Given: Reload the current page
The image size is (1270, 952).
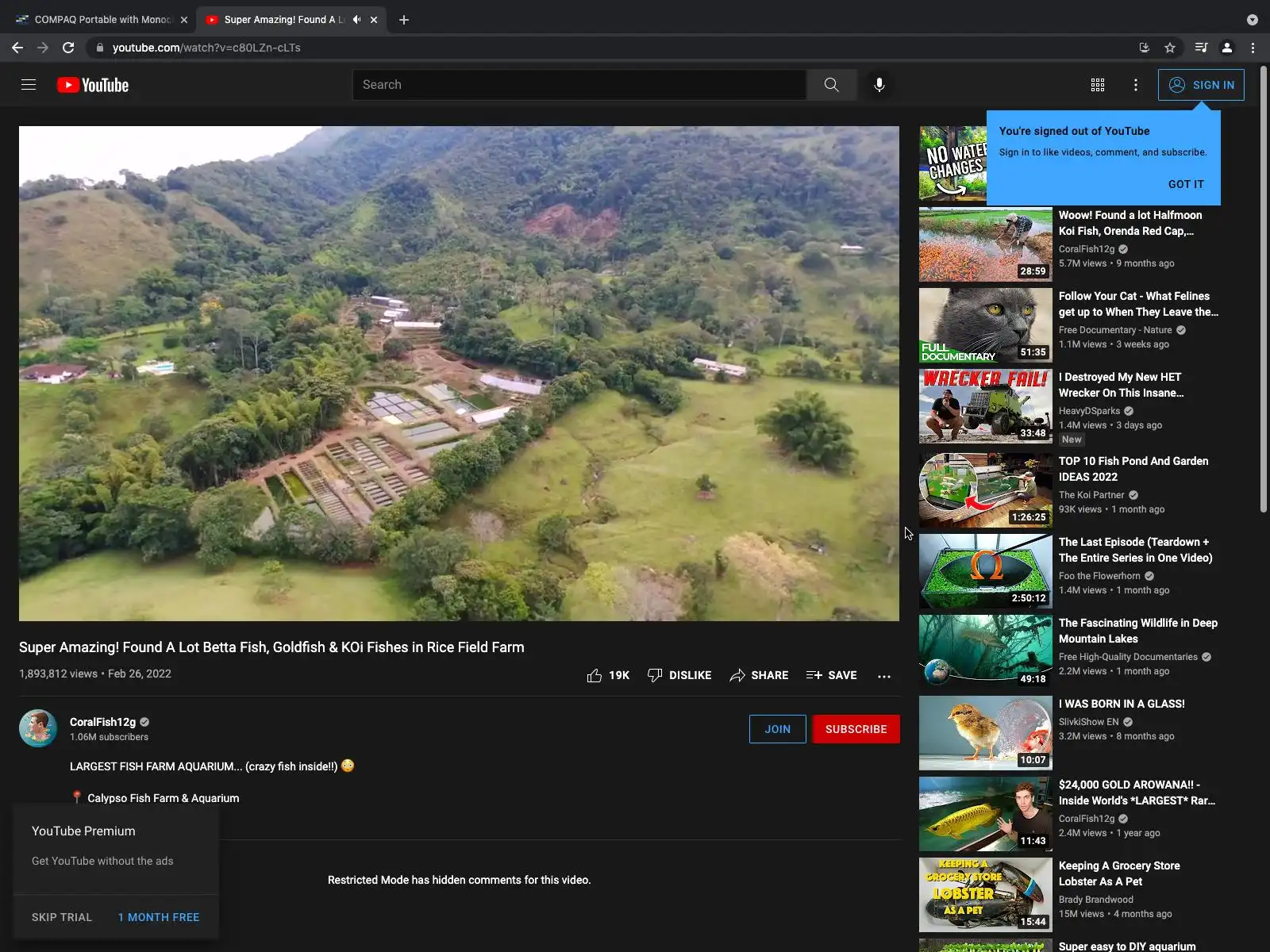Looking at the screenshot, I should tap(68, 48).
